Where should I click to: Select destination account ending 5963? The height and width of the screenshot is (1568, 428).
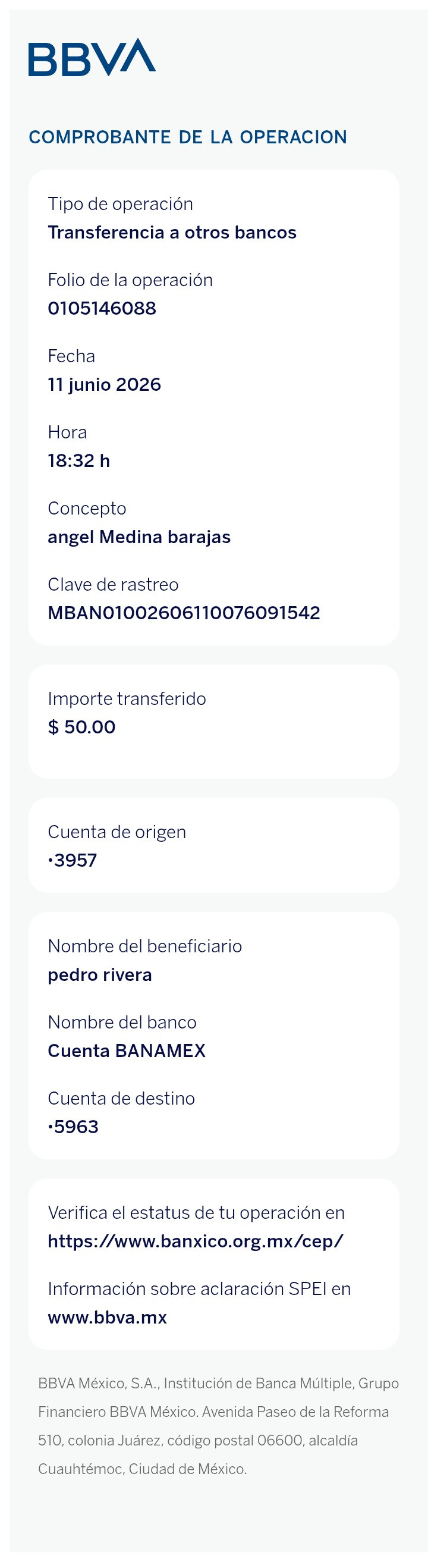tap(73, 1127)
